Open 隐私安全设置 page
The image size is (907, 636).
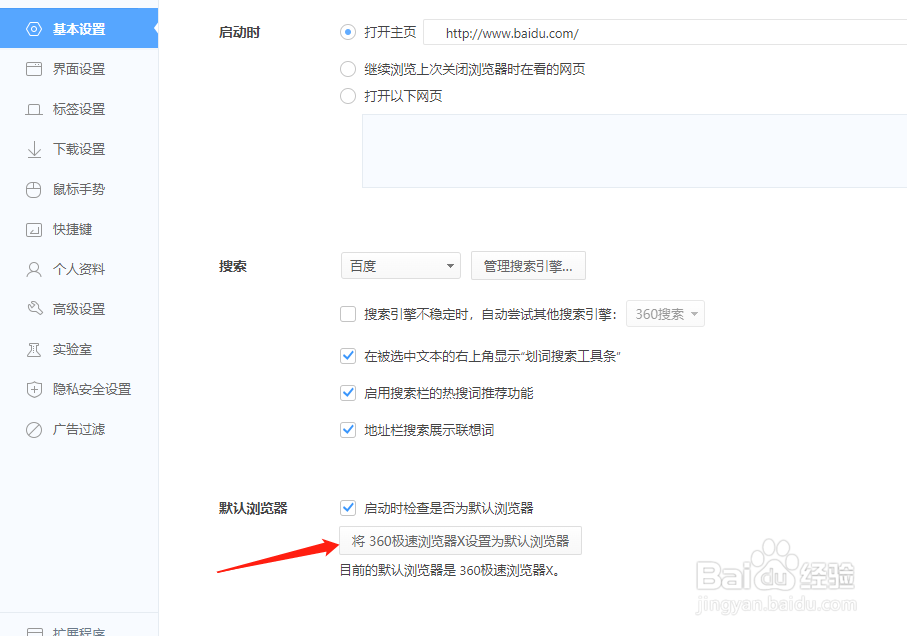(x=79, y=389)
